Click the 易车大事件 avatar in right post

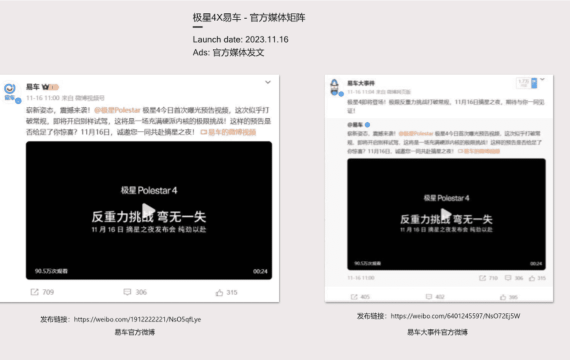(334, 87)
